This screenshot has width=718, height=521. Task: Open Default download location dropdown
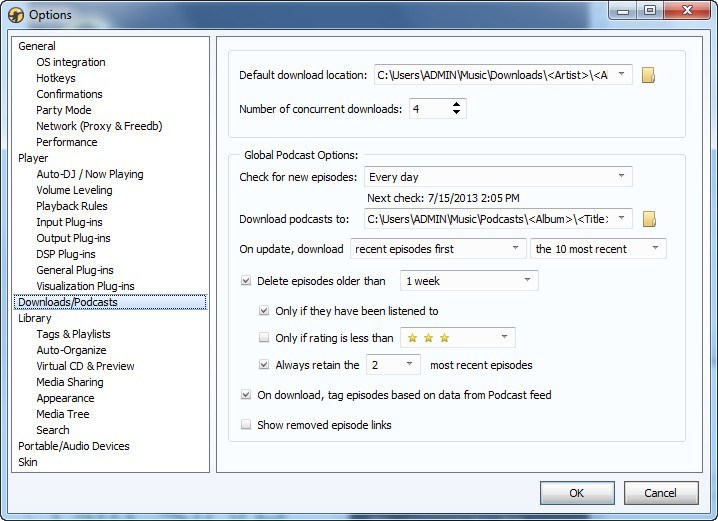(621, 74)
